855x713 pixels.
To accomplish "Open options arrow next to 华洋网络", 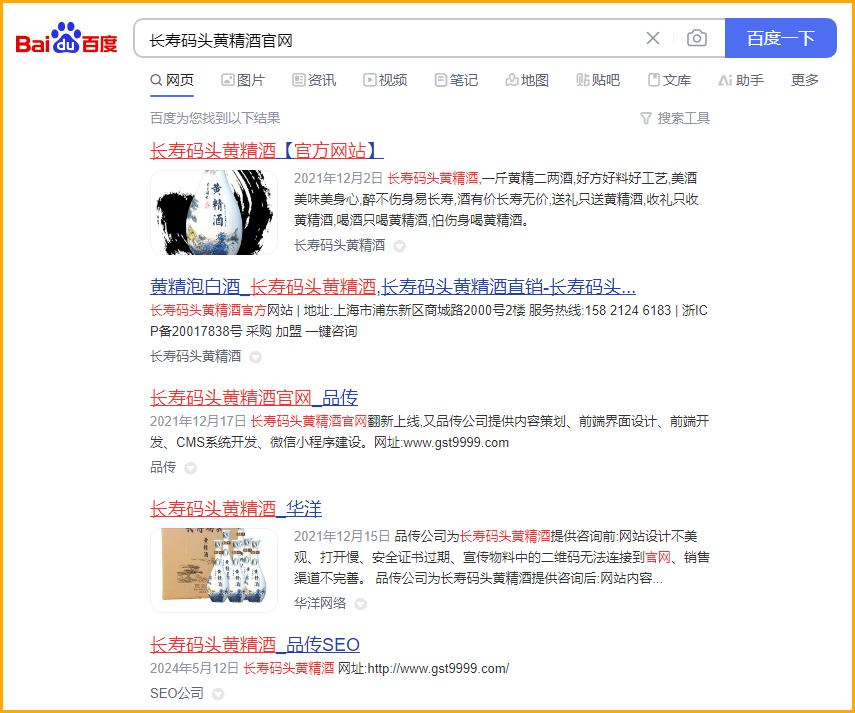I will click(359, 604).
